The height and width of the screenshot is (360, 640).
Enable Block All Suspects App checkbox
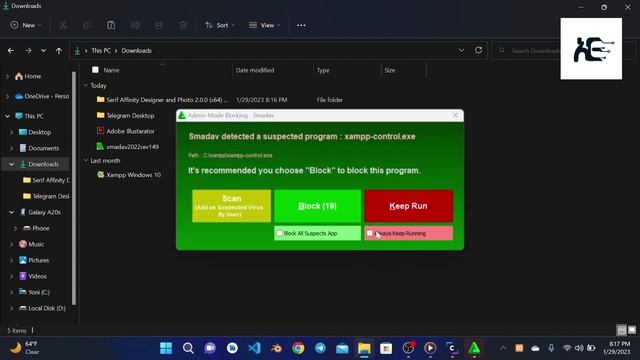coord(280,233)
